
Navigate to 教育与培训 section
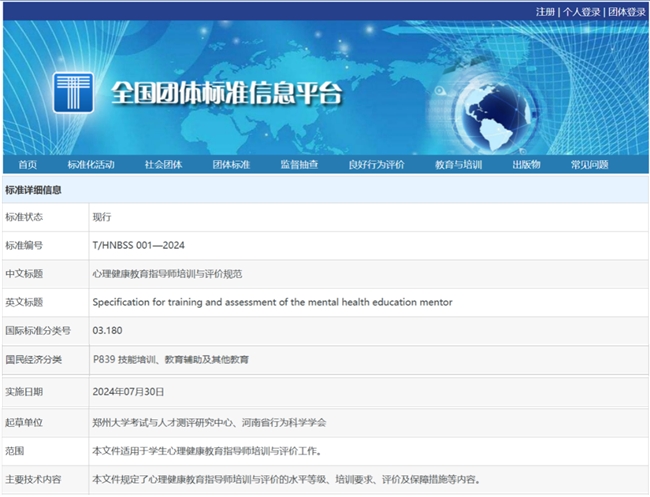458,165
